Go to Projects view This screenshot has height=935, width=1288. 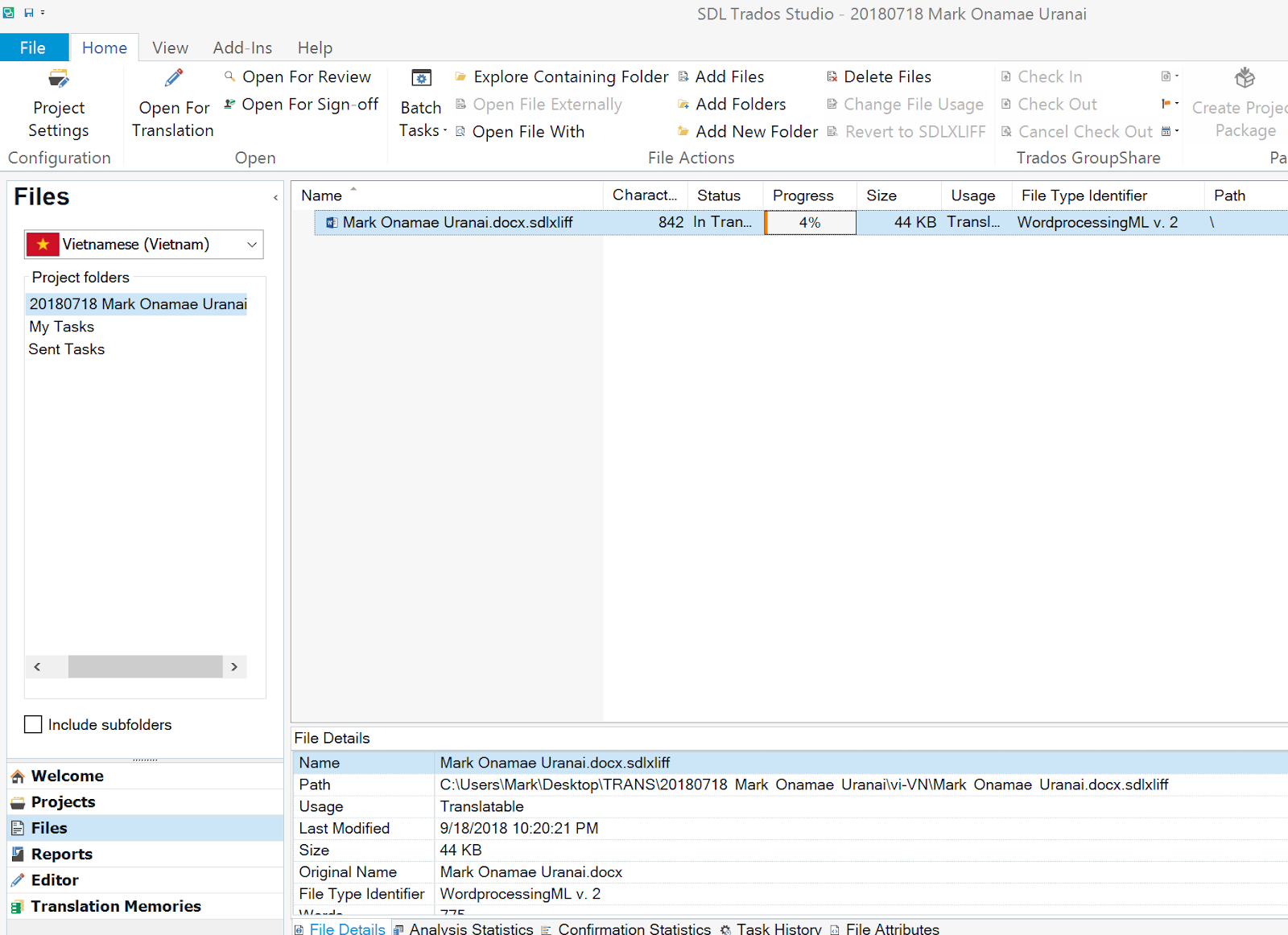pyautogui.click(x=145, y=802)
